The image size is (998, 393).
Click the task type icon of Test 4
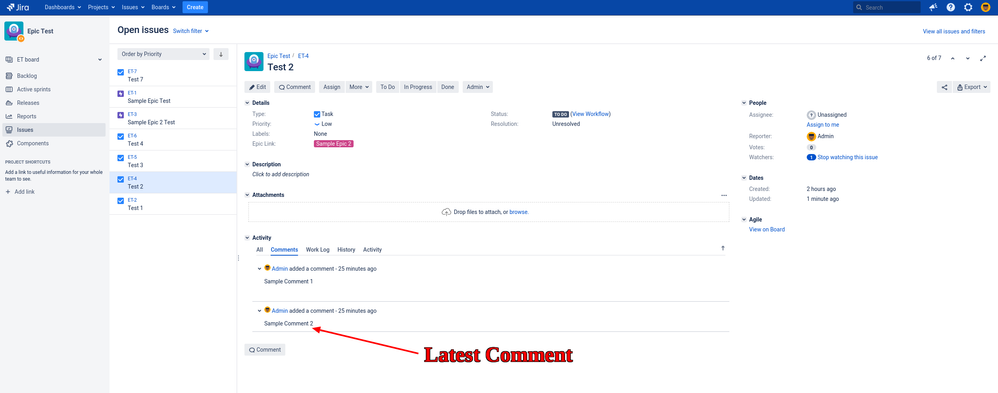coord(121,136)
